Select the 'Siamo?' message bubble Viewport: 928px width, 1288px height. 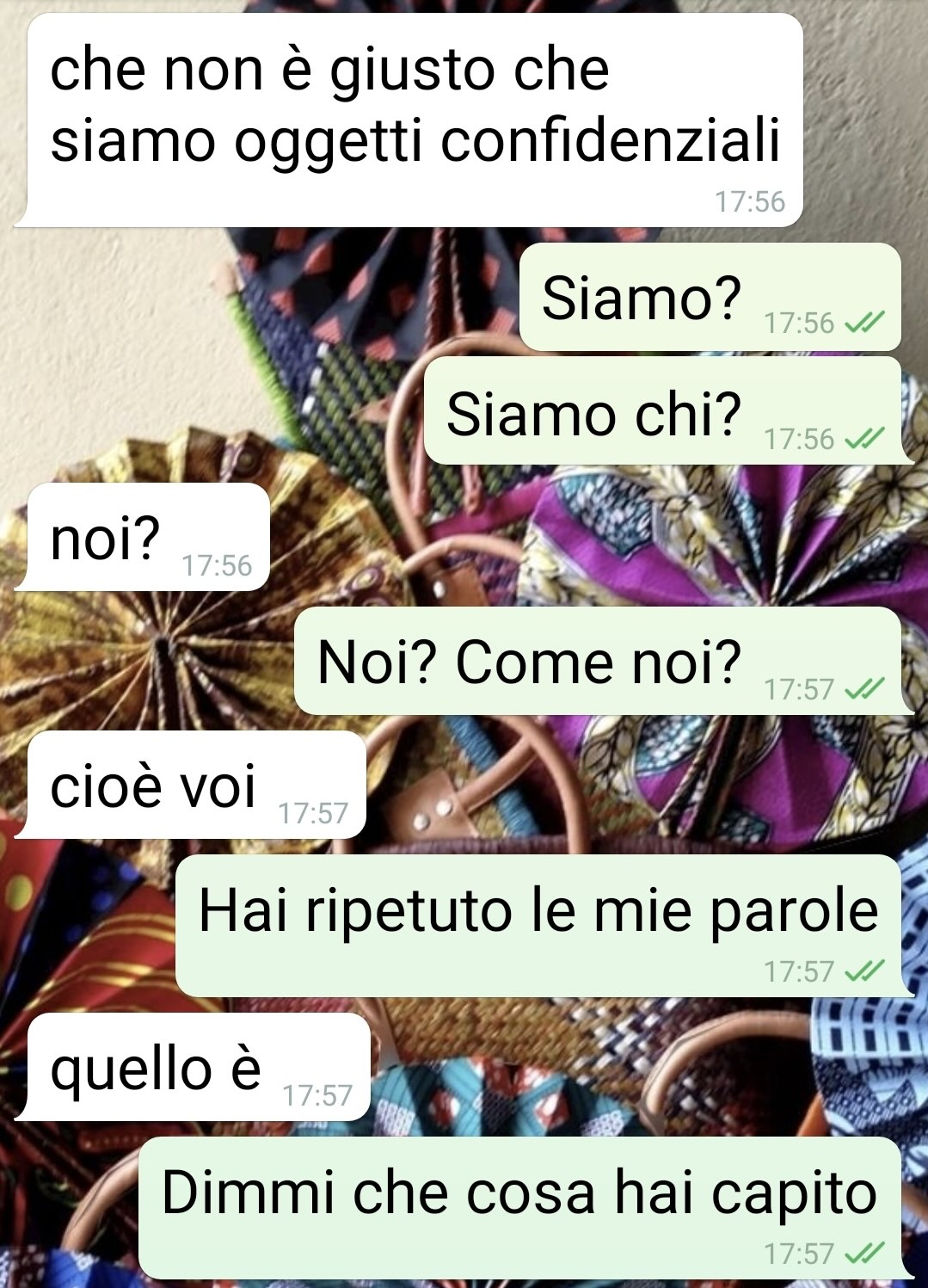710,297
